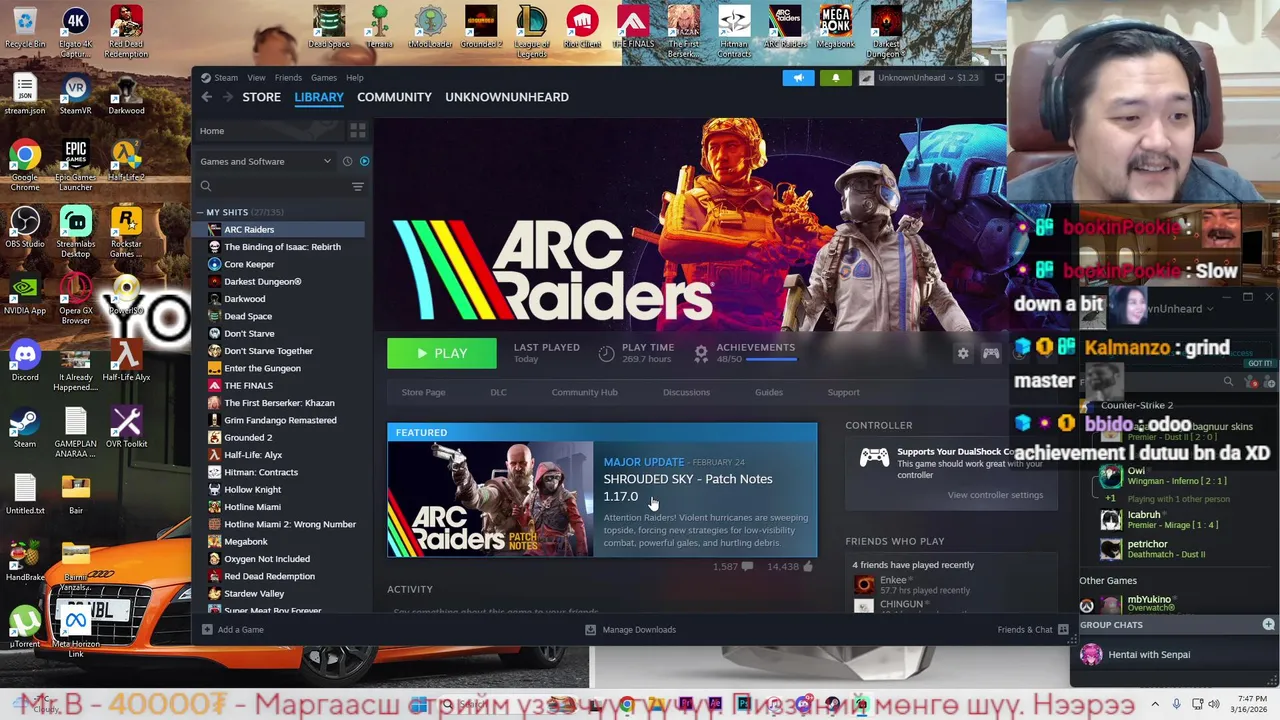Expand Games and Software dropdown

click(x=265, y=161)
